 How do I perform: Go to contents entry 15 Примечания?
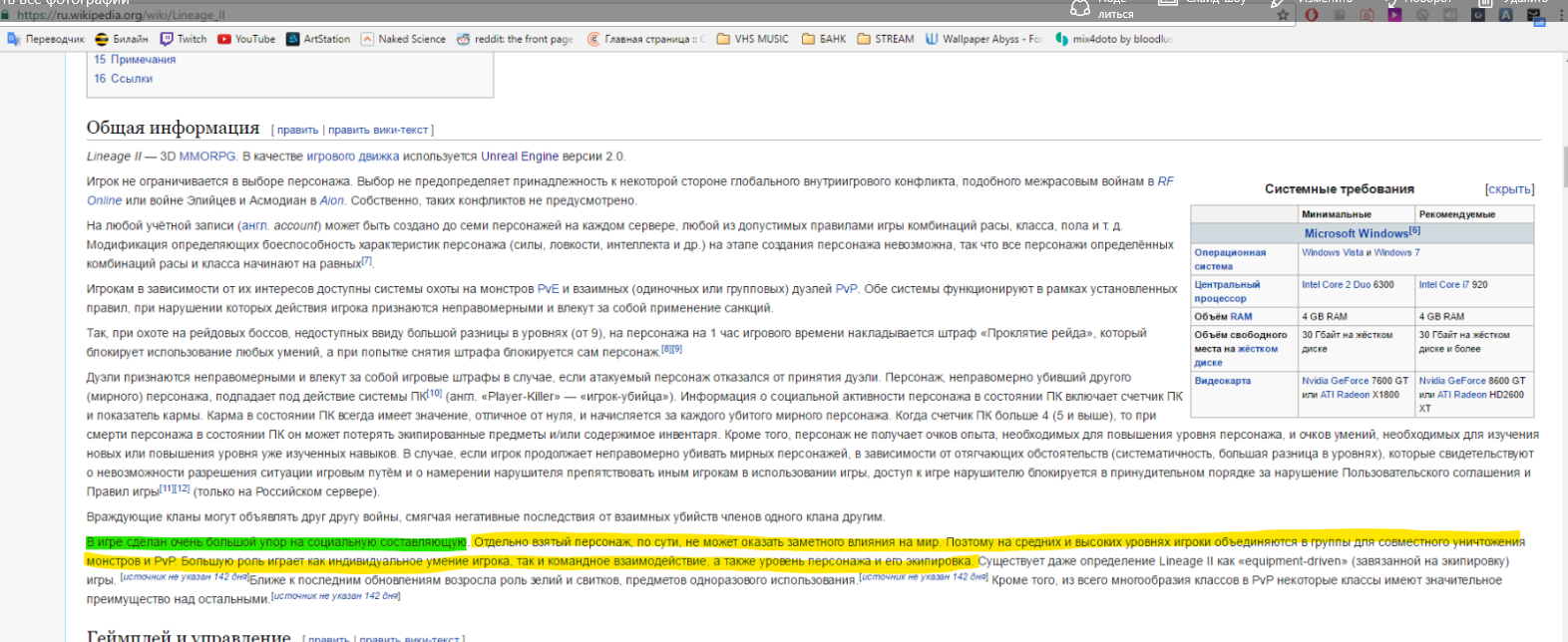pyautogui.click(x=135, y=60)
